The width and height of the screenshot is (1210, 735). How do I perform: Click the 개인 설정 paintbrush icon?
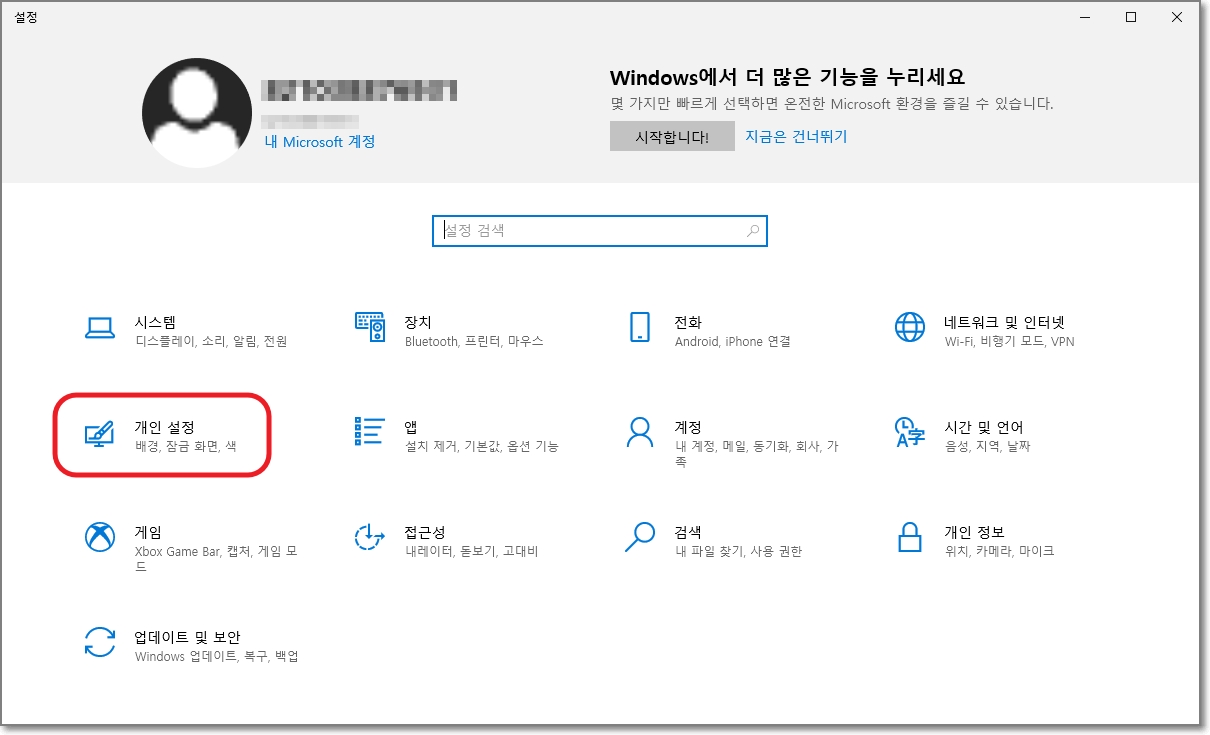(x=100, y=432)
